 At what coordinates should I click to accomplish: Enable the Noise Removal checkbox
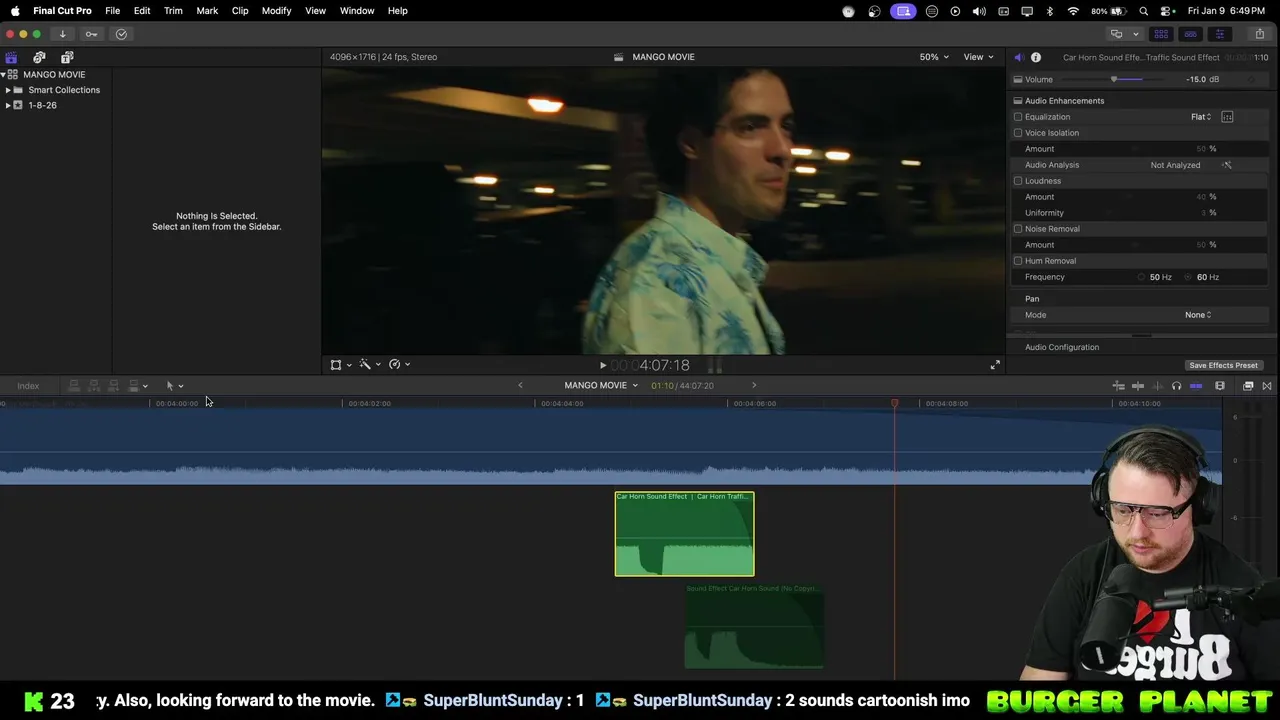(x=1018, y=229)
